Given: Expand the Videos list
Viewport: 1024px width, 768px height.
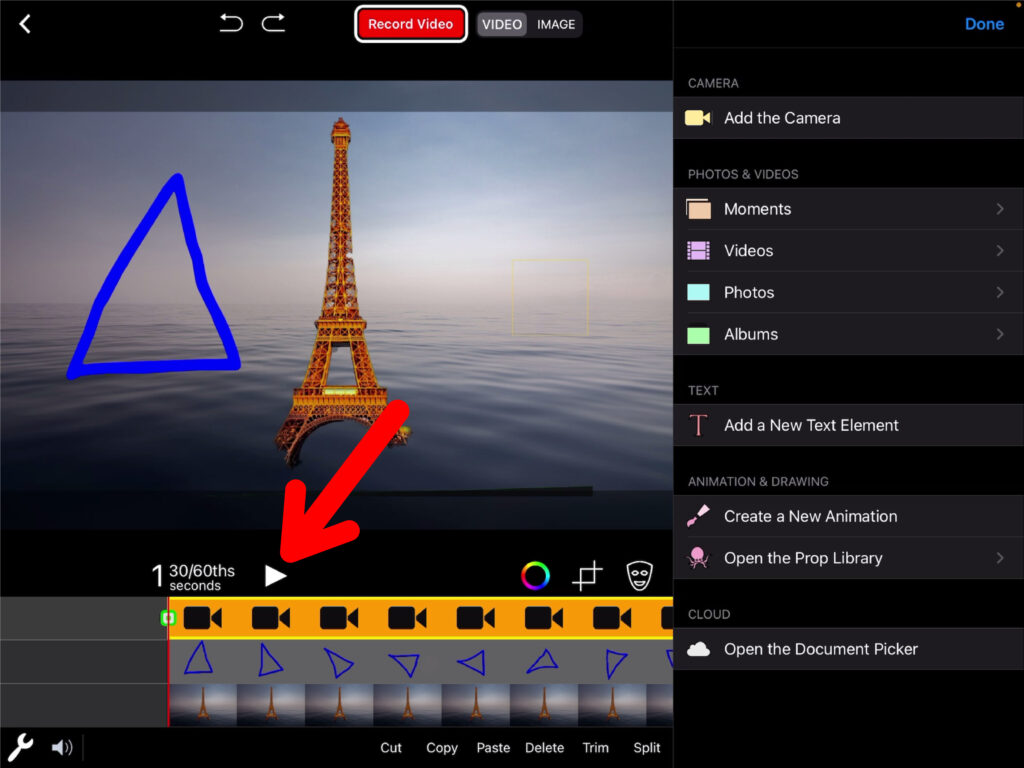Looking at the screenshot, I should (1000, 251).
